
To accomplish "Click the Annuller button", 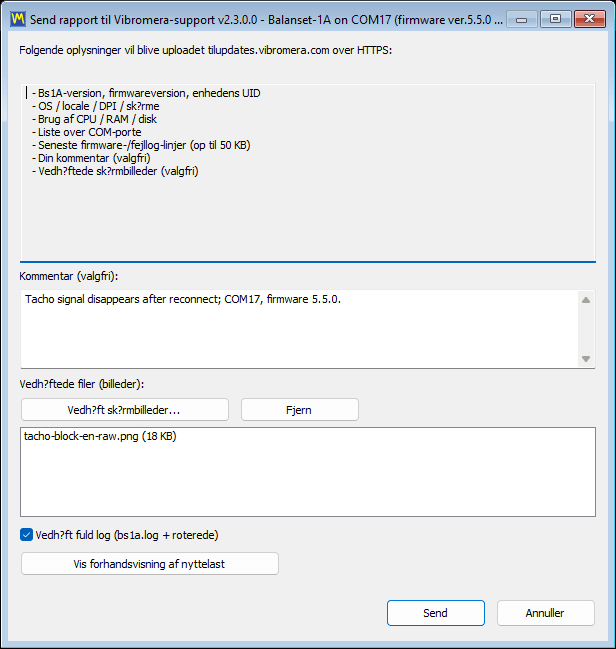I will (546, 613).
